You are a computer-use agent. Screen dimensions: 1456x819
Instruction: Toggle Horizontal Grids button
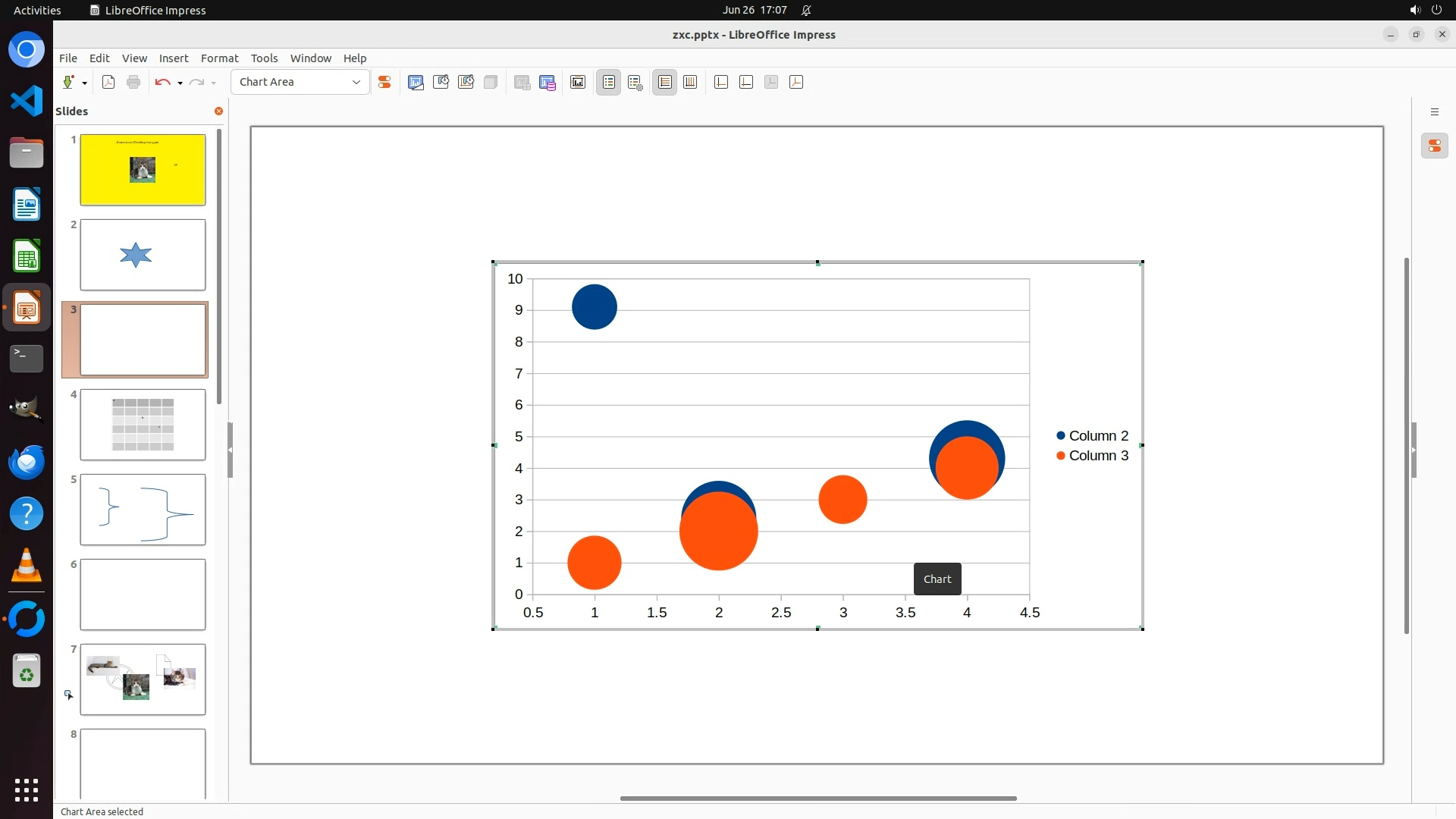(x=664, y=82)
